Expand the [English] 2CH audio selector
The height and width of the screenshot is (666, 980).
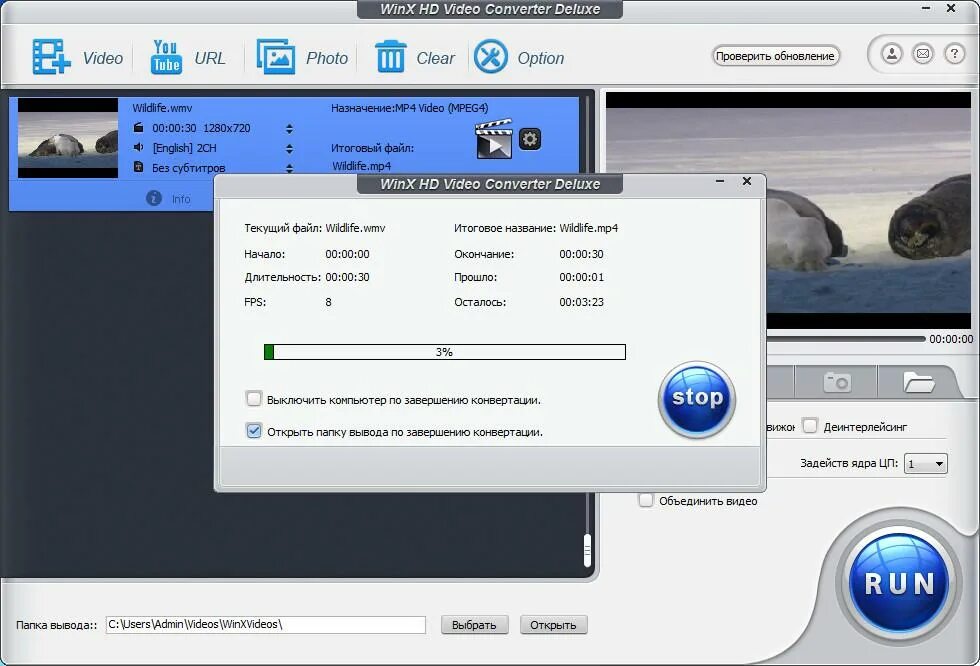[289, 149]
